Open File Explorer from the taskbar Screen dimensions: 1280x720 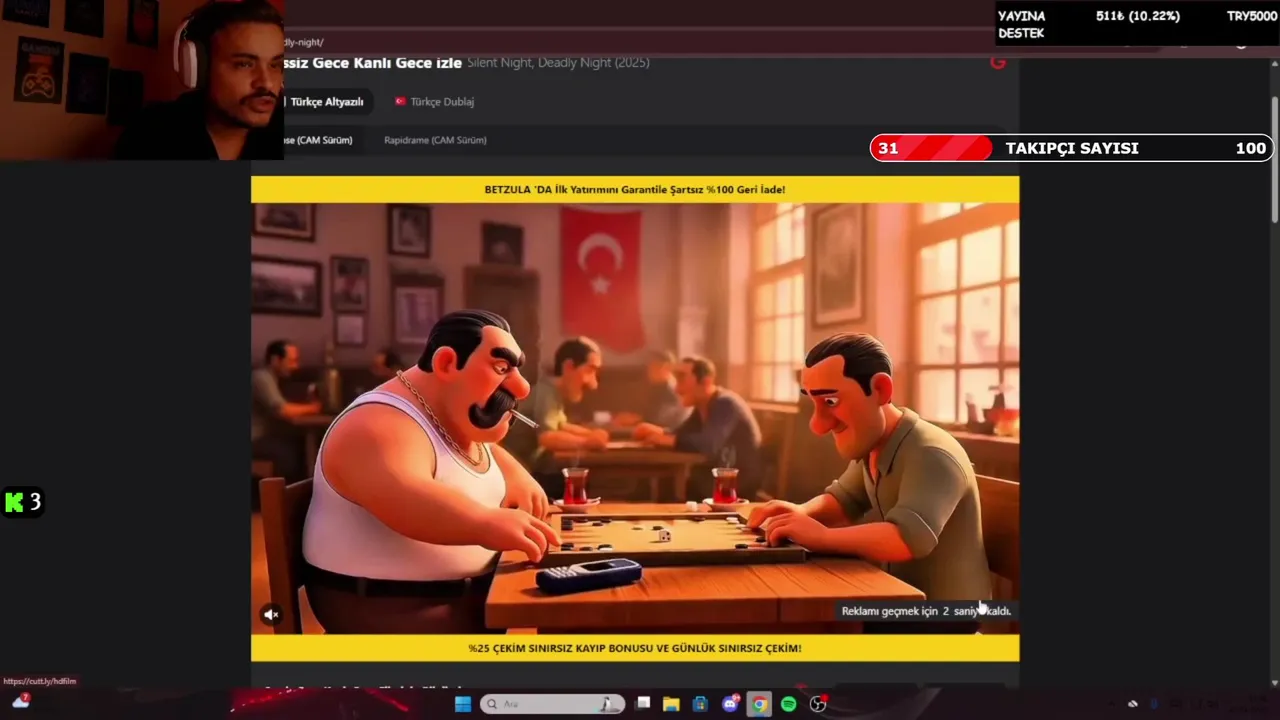(x=671, y=704)
